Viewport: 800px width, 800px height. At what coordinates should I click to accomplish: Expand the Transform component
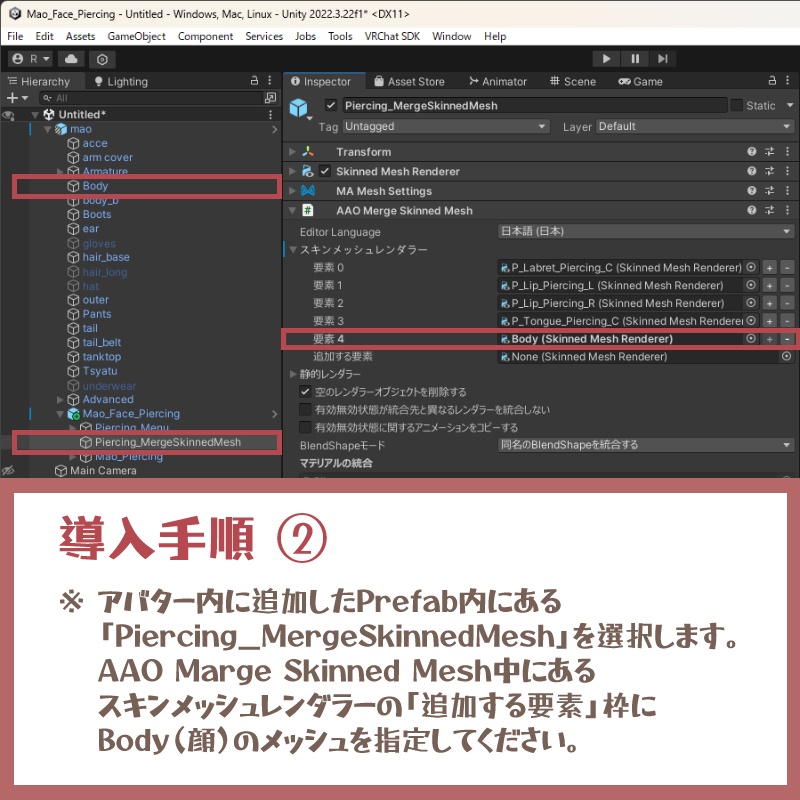click(292, 152)
